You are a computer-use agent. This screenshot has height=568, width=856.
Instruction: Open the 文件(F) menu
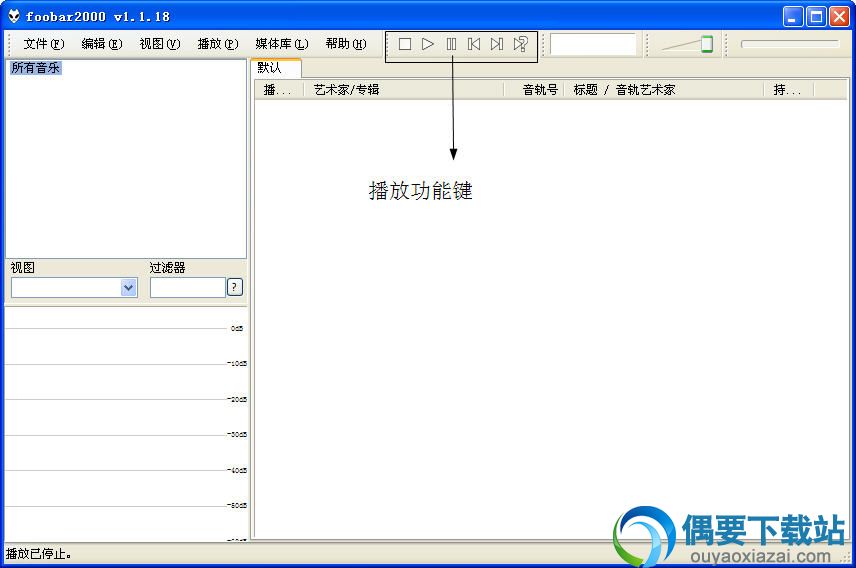44,44
